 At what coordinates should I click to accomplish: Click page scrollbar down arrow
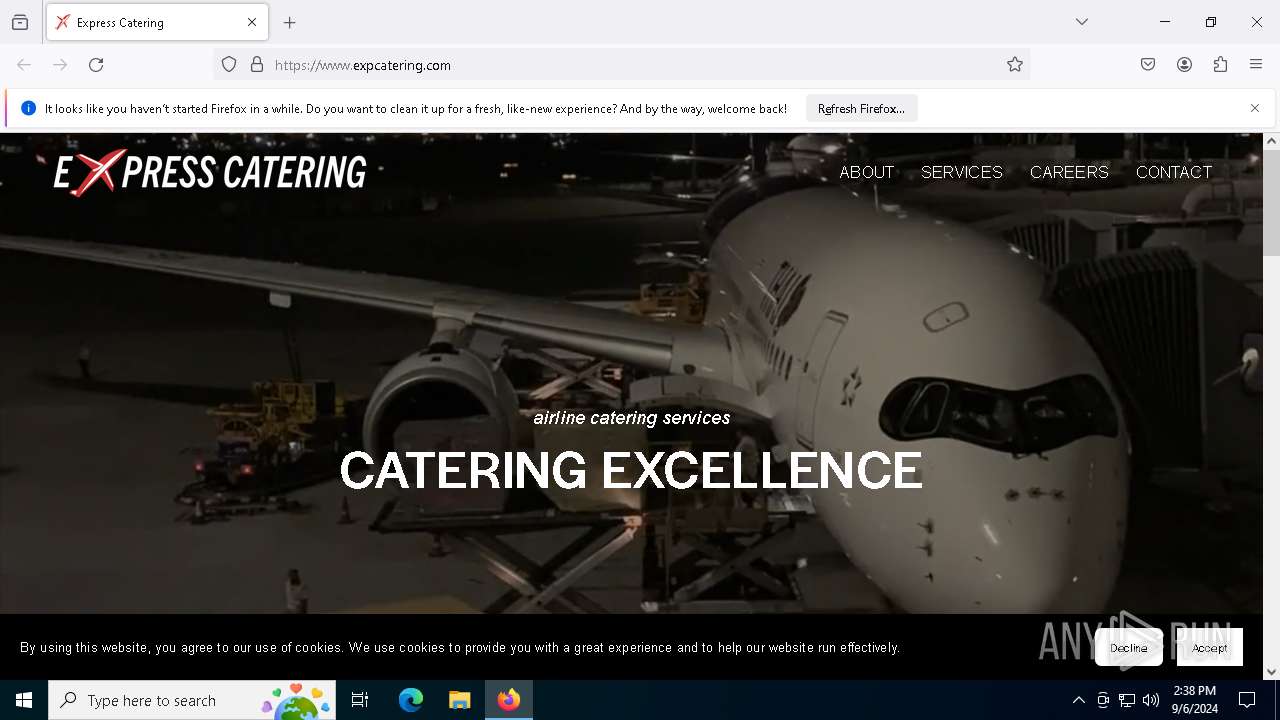(x=1271, y=672)
